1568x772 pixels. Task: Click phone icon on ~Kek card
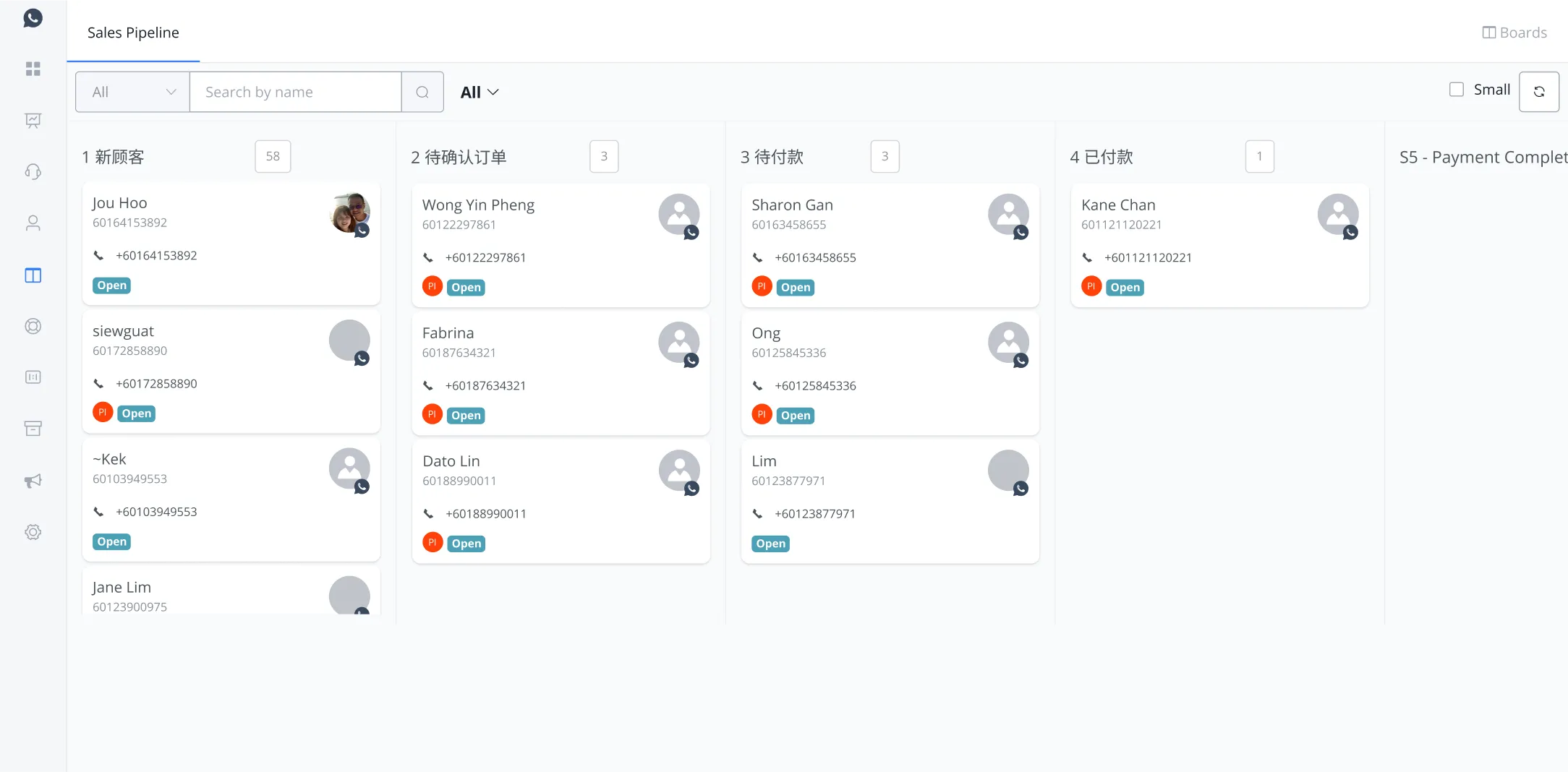coord(99,512)
